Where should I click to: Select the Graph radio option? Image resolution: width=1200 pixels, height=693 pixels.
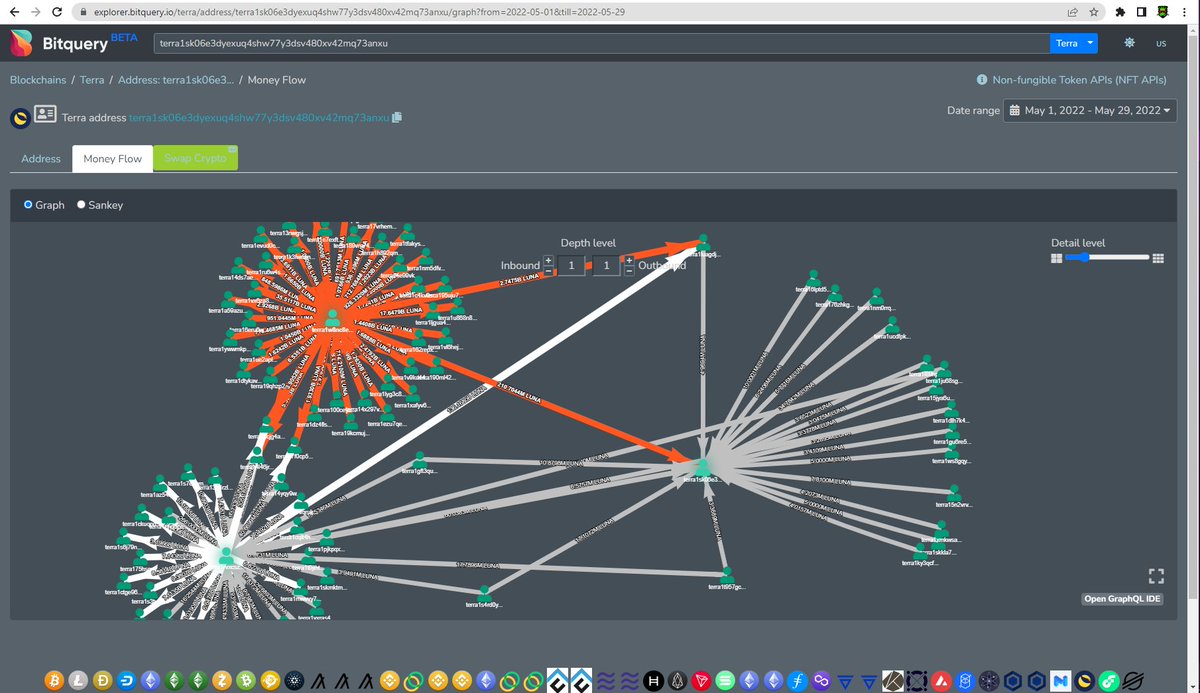28,204
